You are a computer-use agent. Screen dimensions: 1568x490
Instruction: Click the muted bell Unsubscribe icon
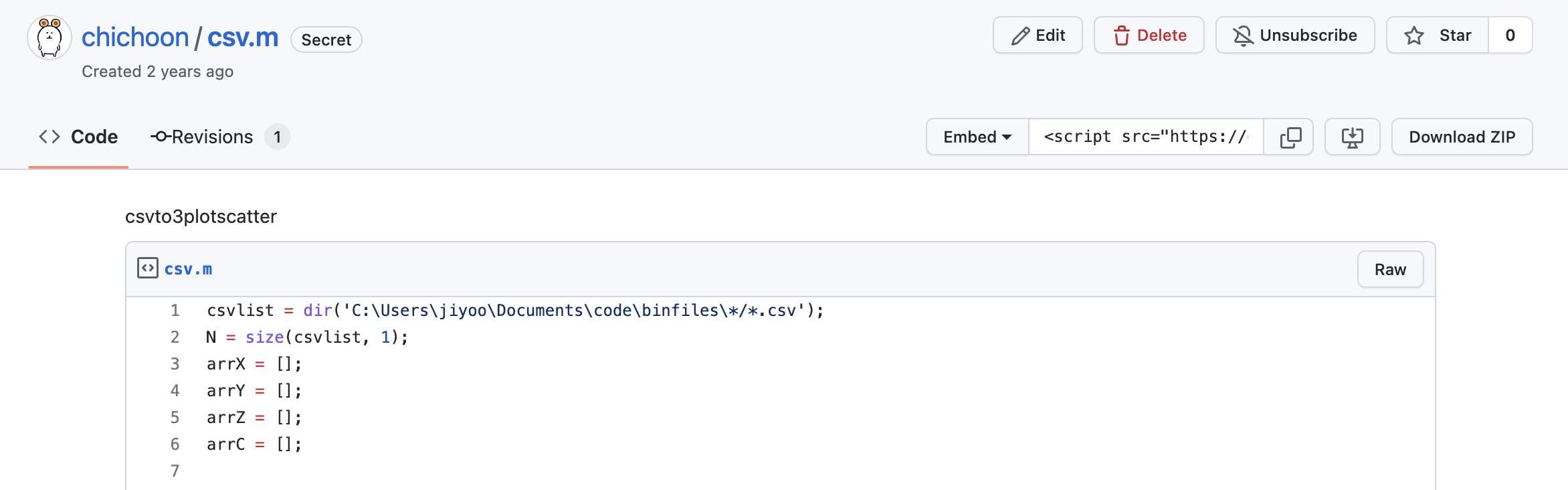click(1243, 35)
